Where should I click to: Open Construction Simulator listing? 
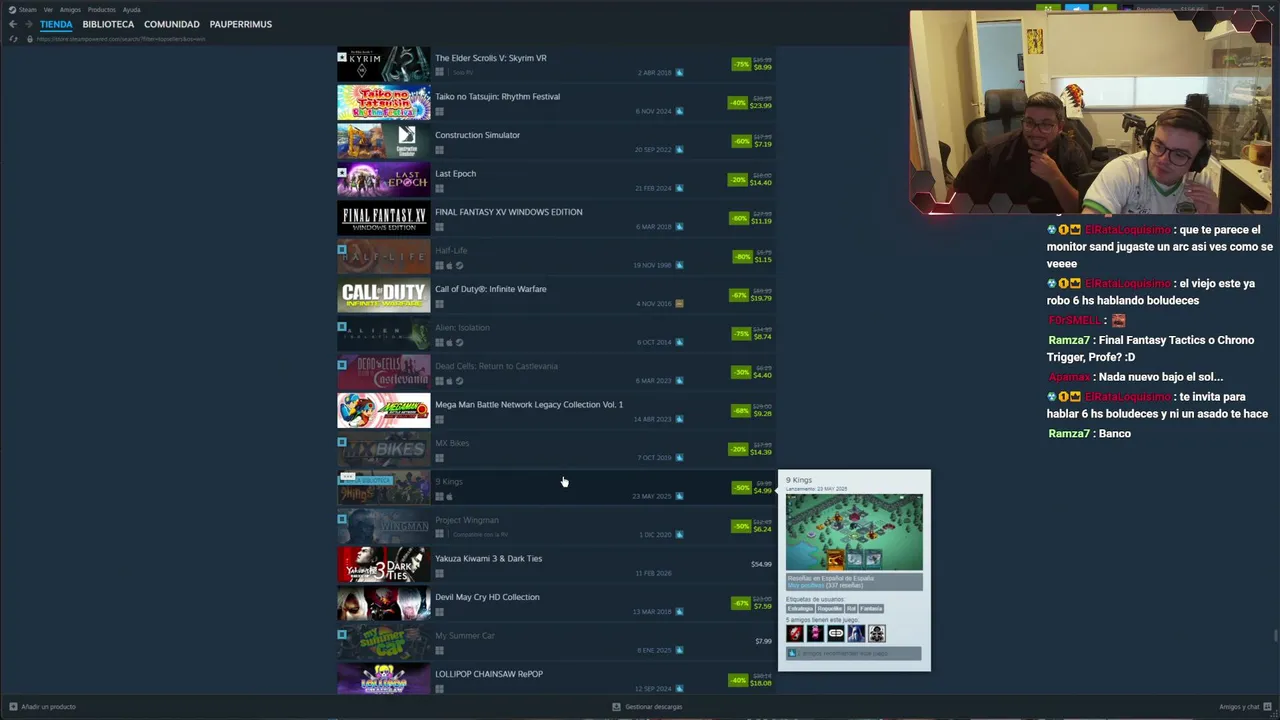pyautogui.click(x=555, y=141)
